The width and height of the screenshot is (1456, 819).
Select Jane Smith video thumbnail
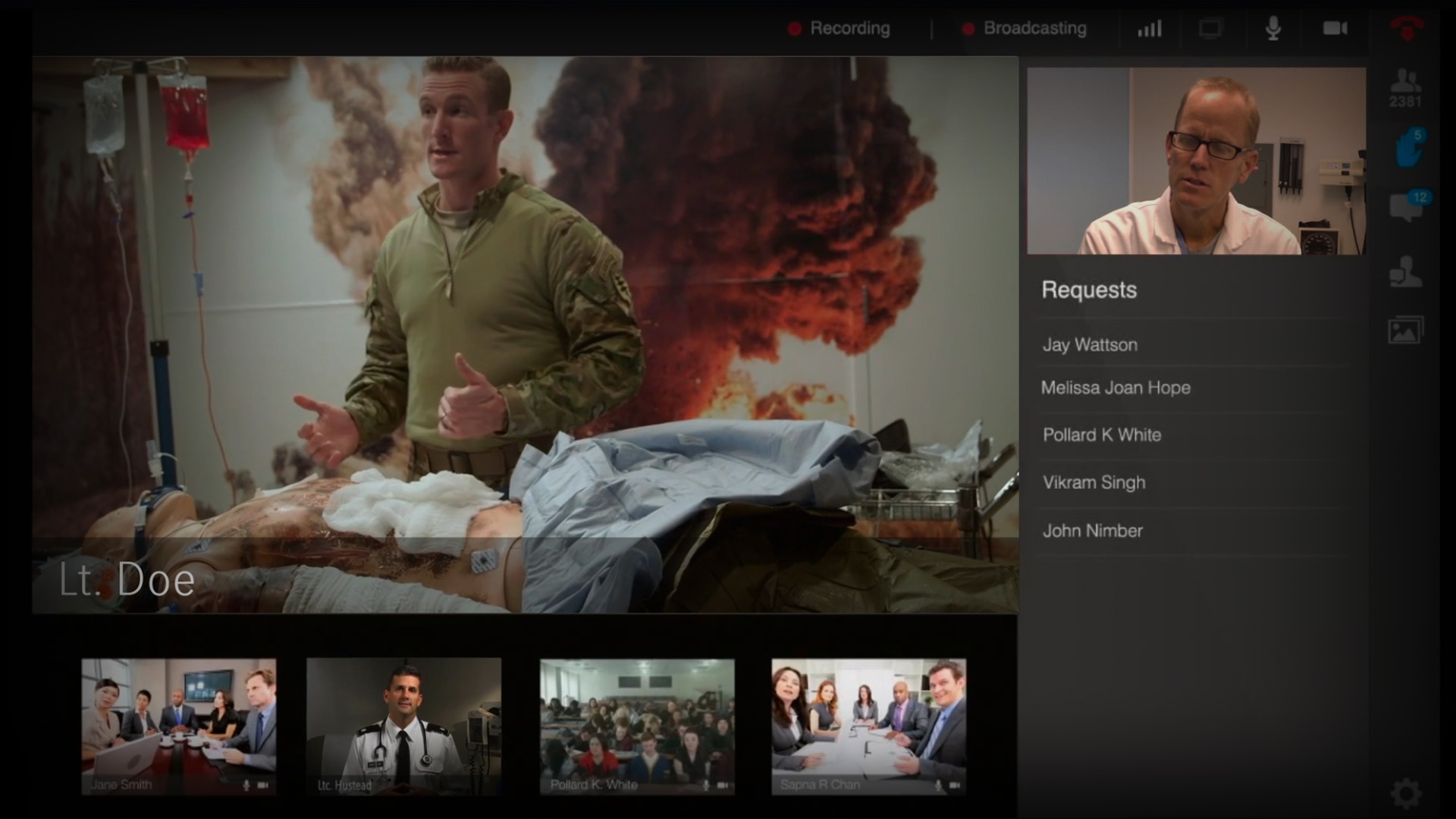click(179, 726)
